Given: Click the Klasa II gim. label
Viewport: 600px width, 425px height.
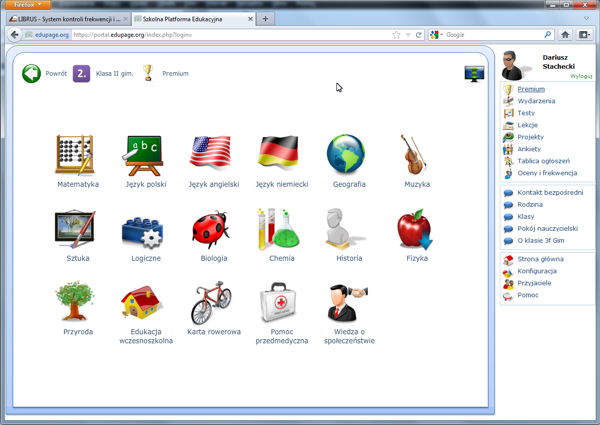Looking at the screenshot, I should [114, 73].
